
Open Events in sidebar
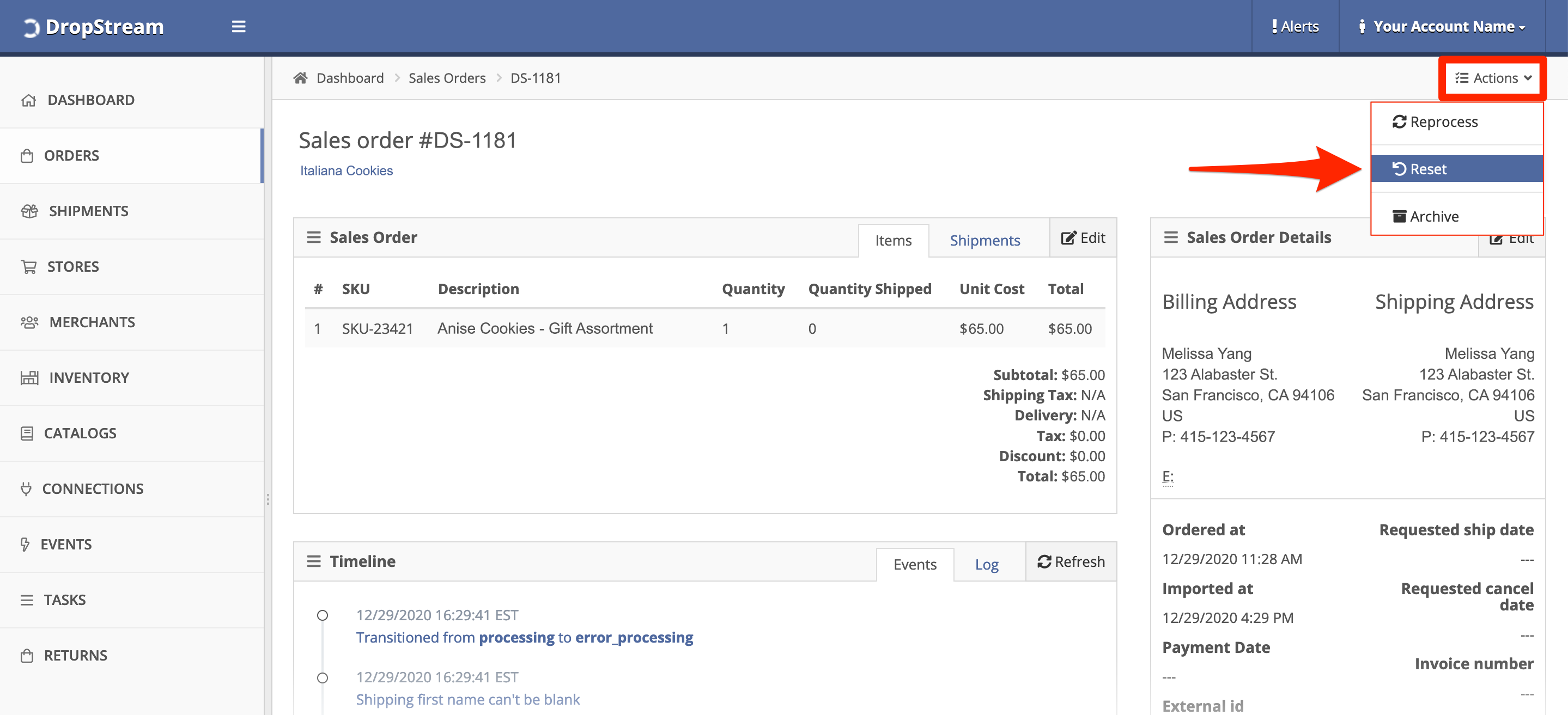(131, 544)
